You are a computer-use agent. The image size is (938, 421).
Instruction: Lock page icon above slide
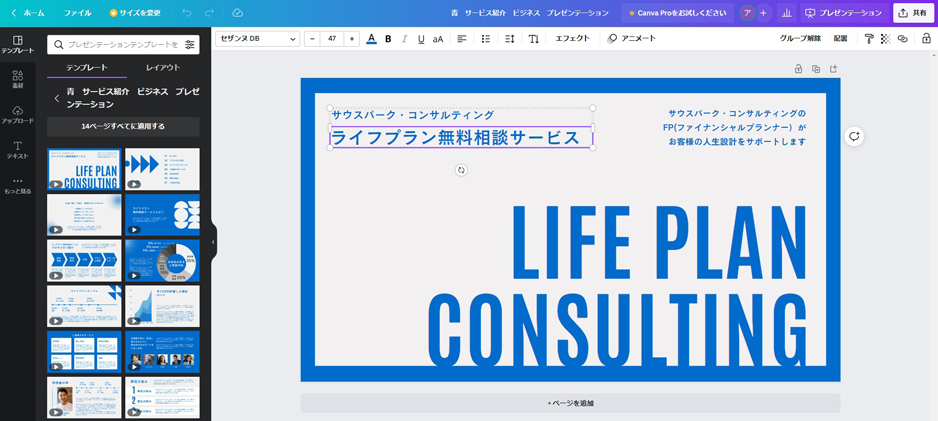tap(798, 69)
